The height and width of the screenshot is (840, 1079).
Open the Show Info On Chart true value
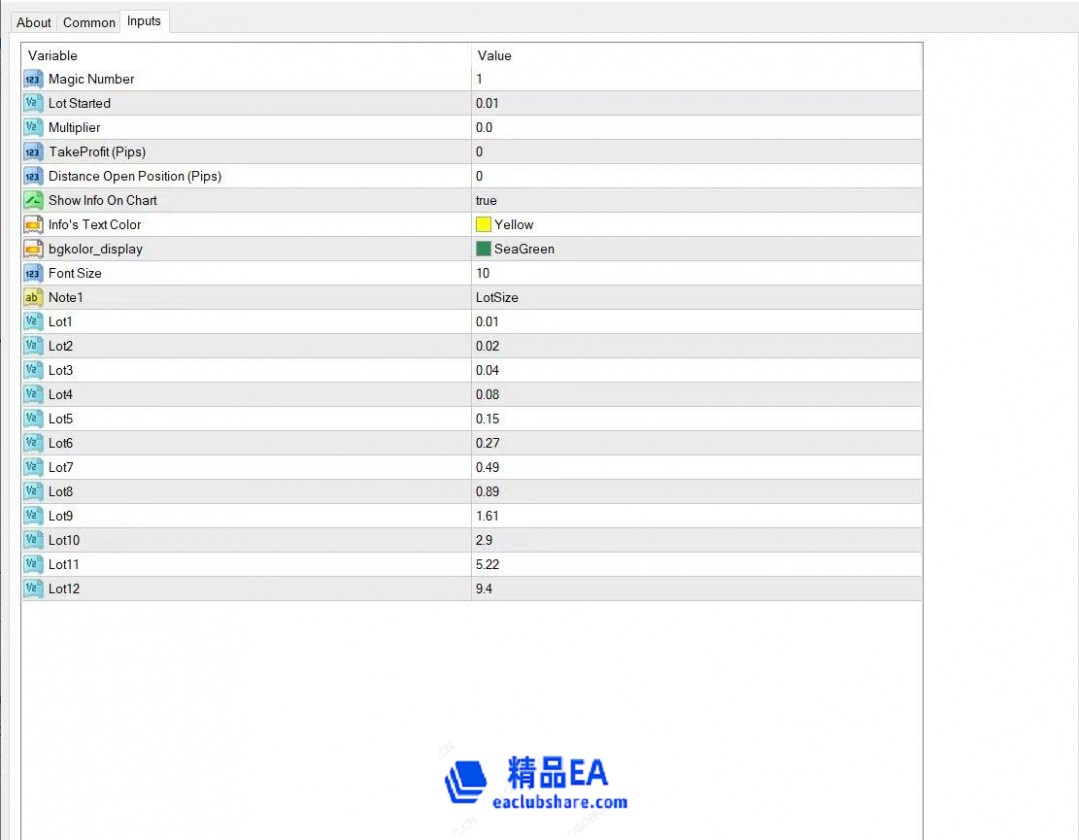click(487, 200)
